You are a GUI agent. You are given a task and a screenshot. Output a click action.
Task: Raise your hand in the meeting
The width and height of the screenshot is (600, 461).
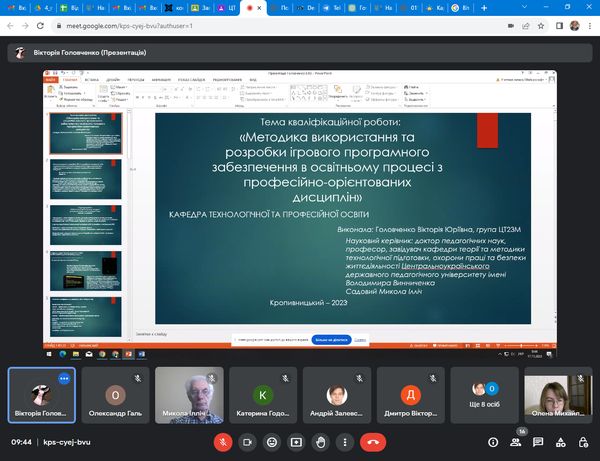(320, 441)
